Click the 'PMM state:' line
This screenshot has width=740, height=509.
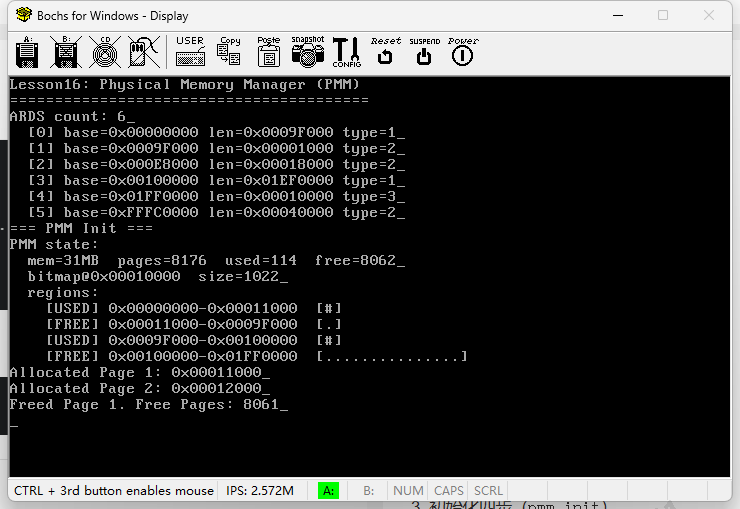coord(54,244)
